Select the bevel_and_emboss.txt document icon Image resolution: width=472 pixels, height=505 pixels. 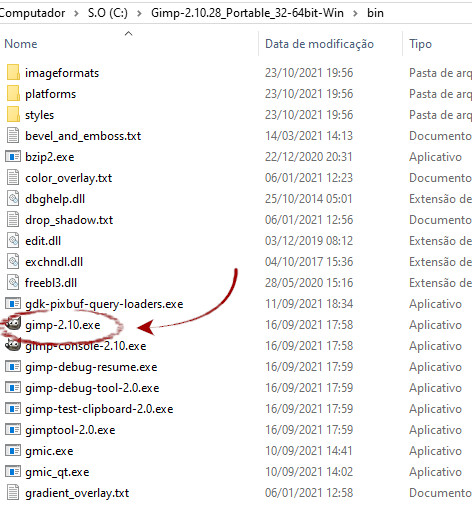[13, 136]
